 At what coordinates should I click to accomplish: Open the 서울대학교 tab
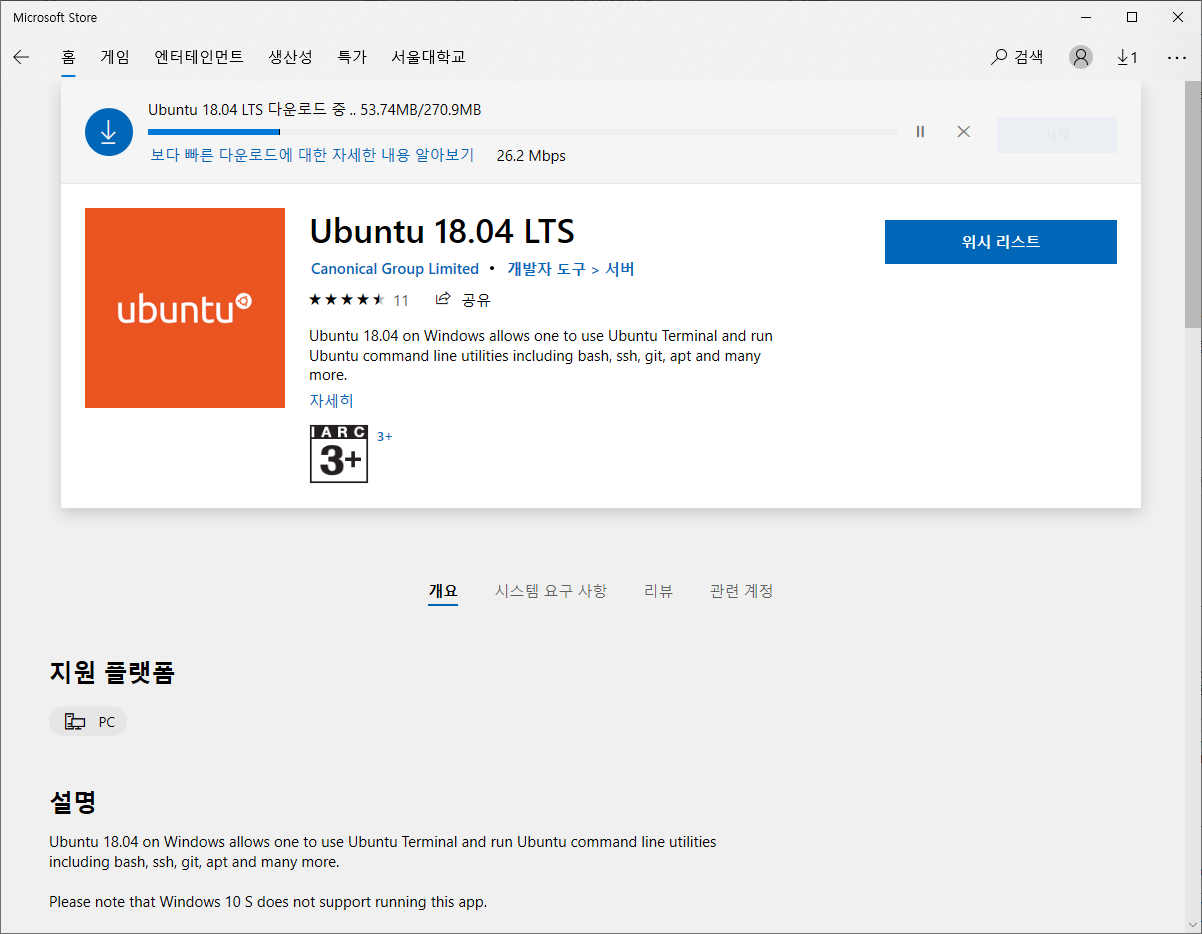pos(428,57)
